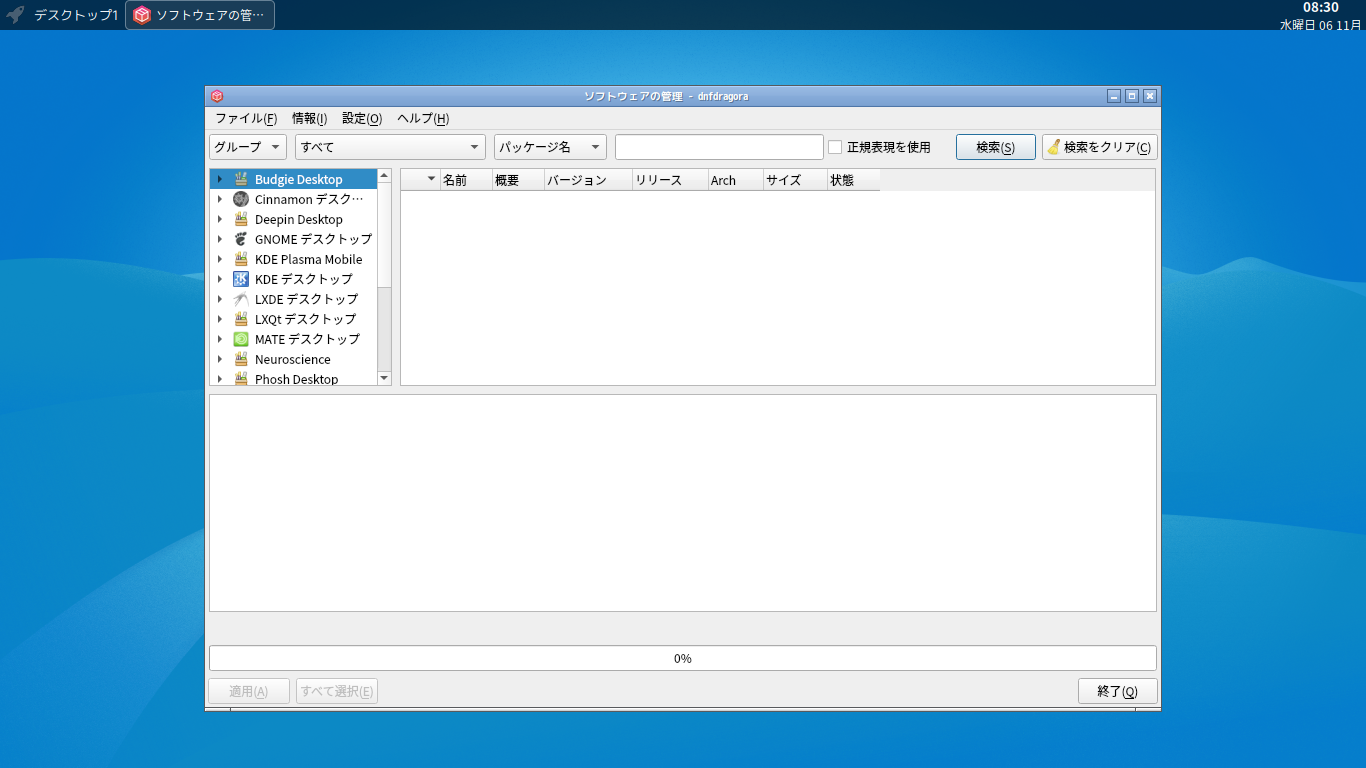1366x768 pixels.
Task: Click the 08:30 clock in the panel
Action: click(x=1320, y=8)
